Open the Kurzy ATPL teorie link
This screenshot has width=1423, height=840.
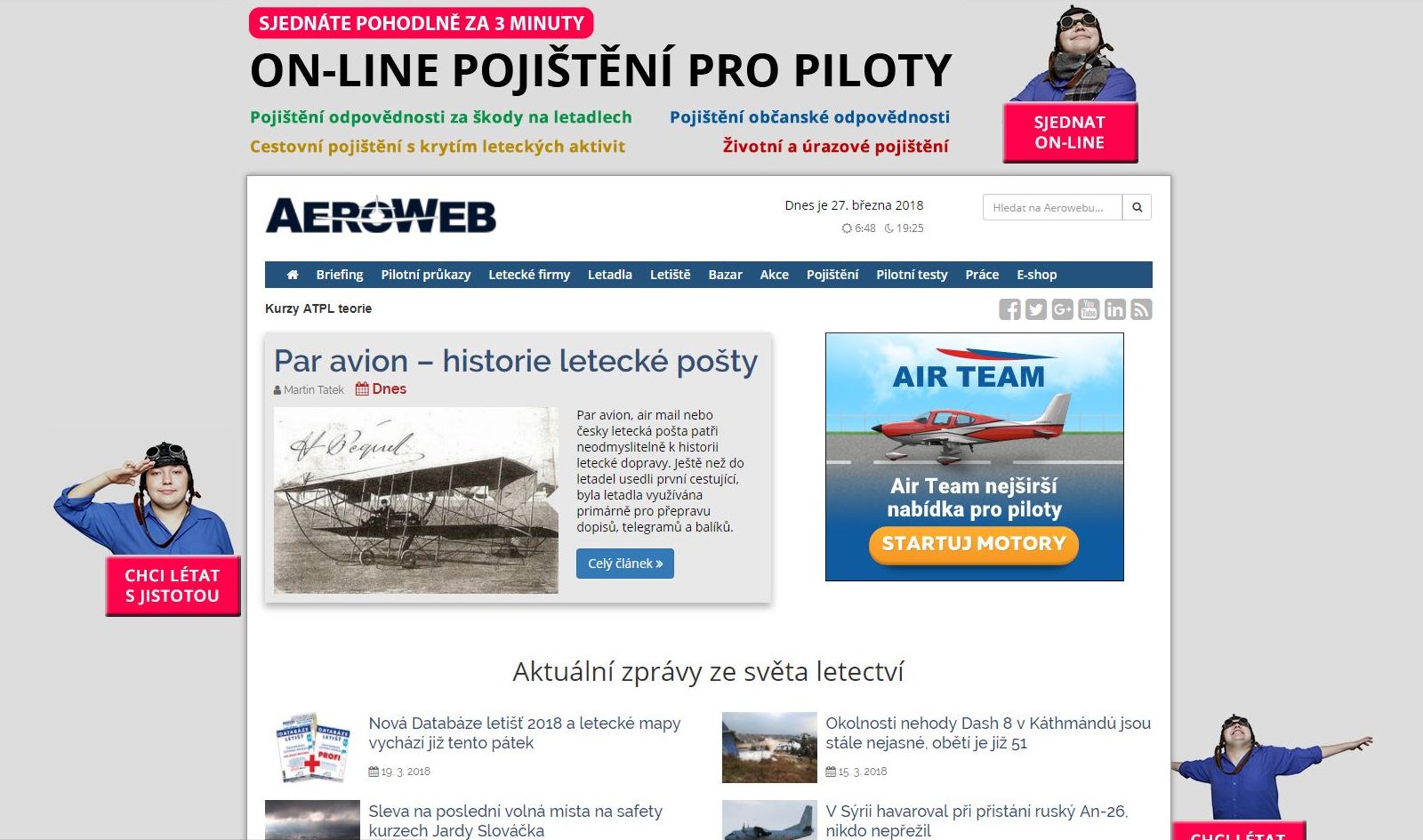(318, 308)
